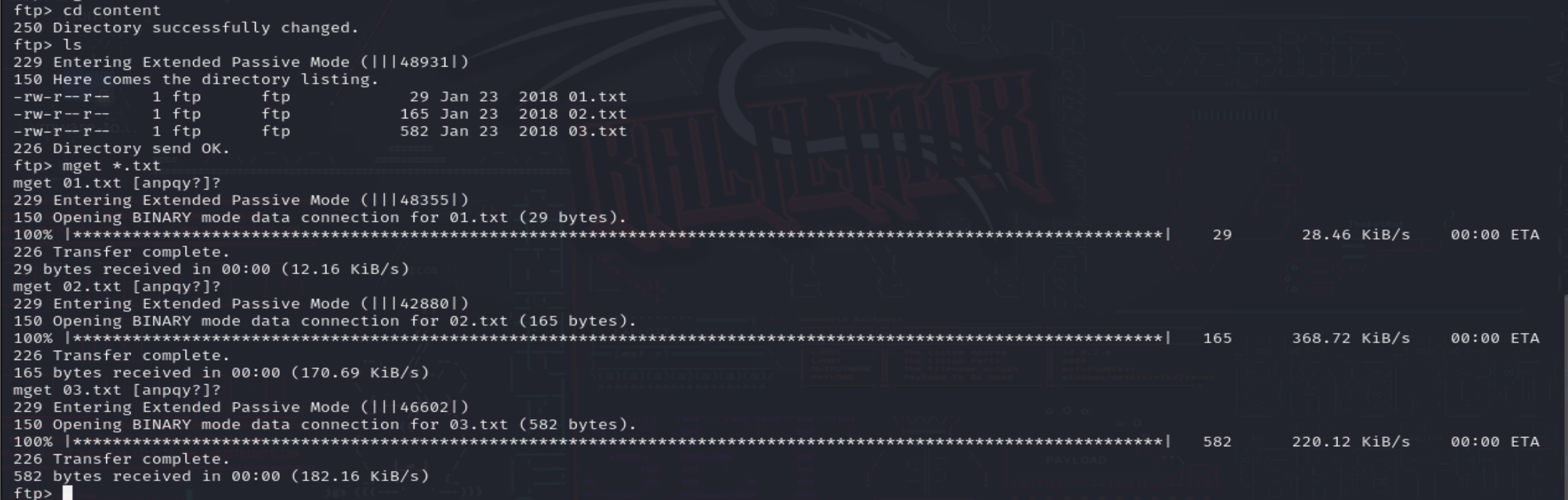This screenshot has width=1568, height=500.
Task: Click the terminal's vertical scrollbar thumb
Action: [1565, 397]
